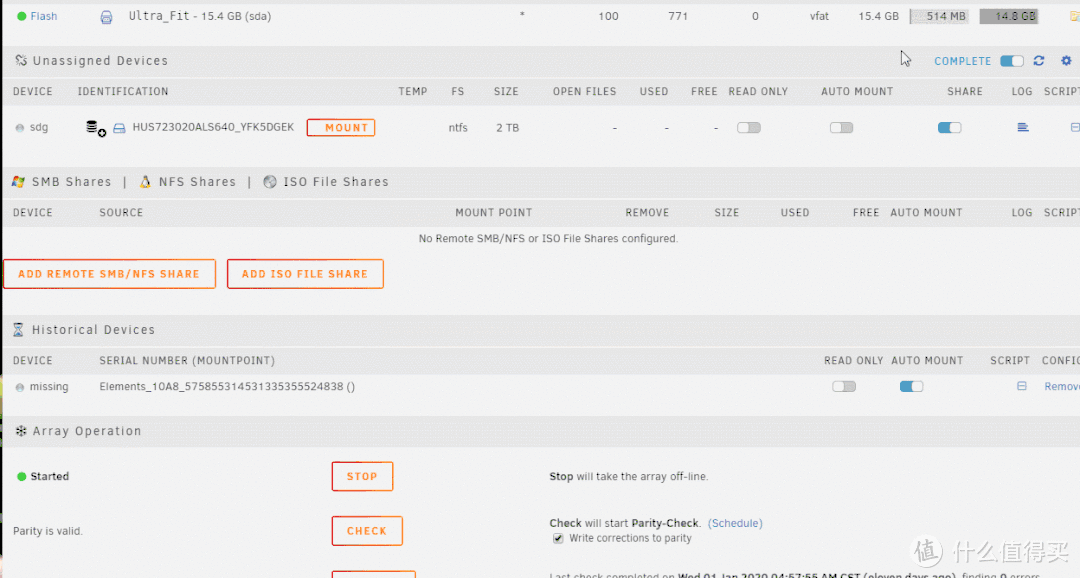
Task: Click ADD REMOTE SMB/NFS SHARE button
Action: 109,274
